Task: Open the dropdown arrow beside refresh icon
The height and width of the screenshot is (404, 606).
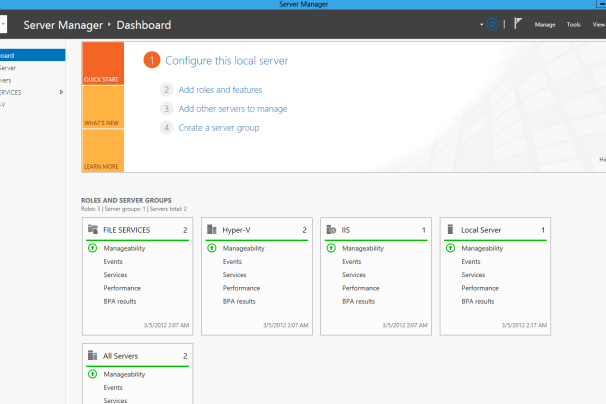Action: (482, 24)
